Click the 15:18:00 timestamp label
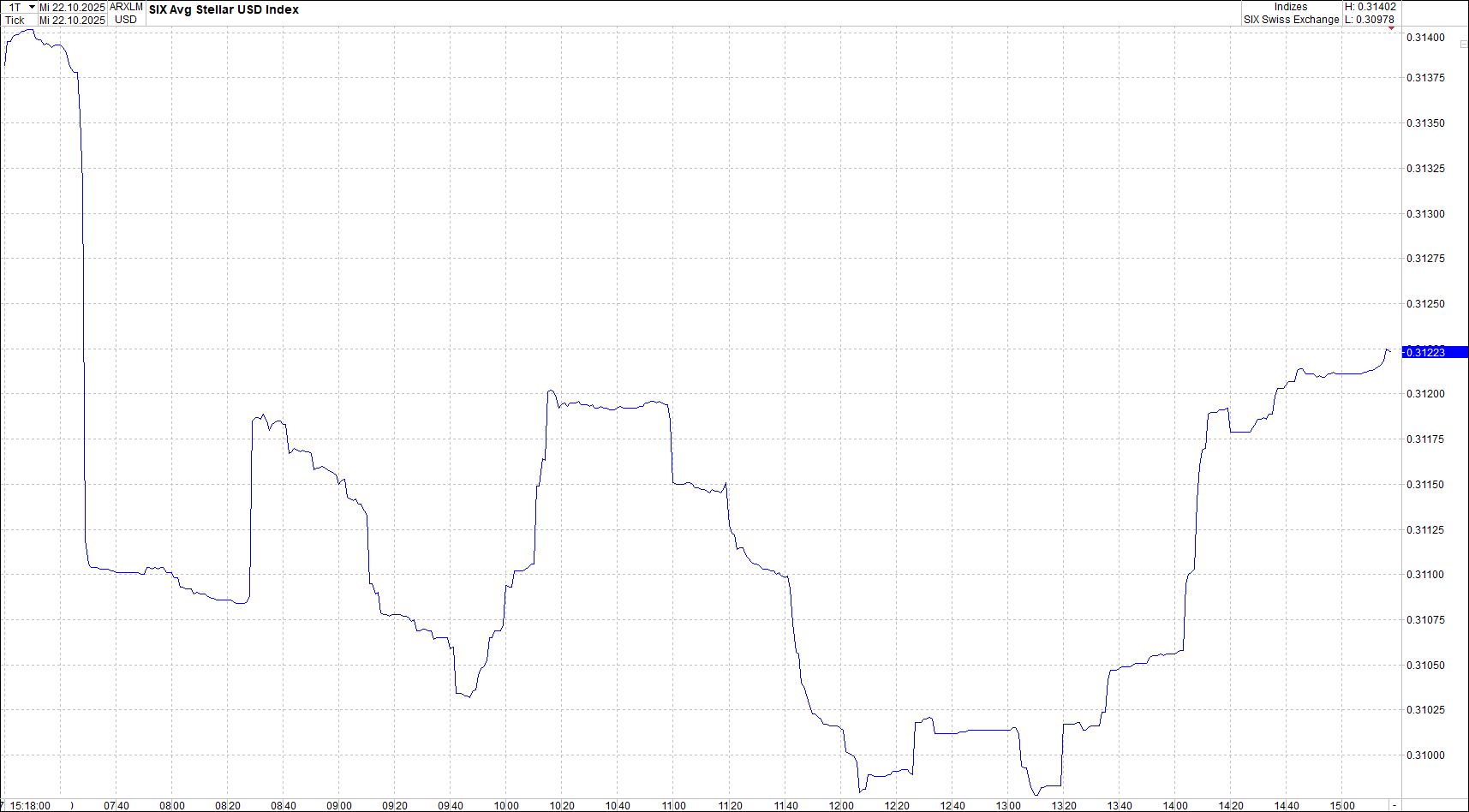Viewport: 1469px width, 812px height. click(x=31, y=804)
